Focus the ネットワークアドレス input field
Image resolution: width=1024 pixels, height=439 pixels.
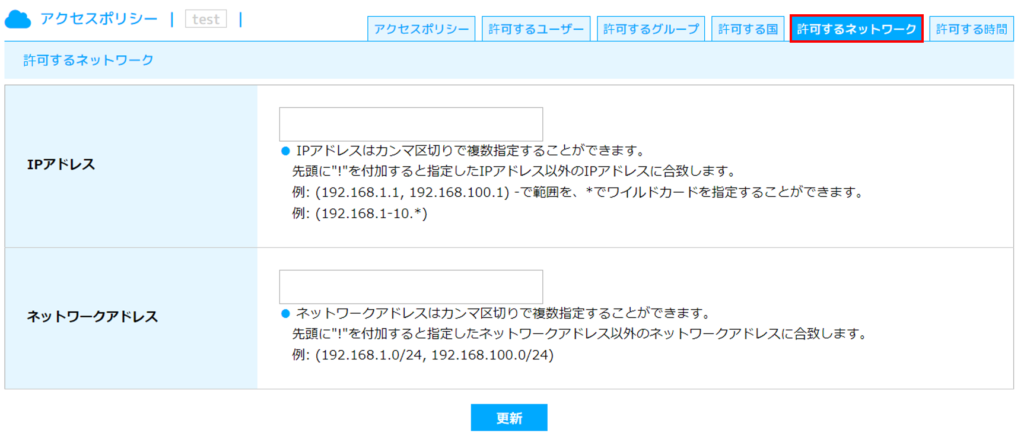[x=411, y=287]
